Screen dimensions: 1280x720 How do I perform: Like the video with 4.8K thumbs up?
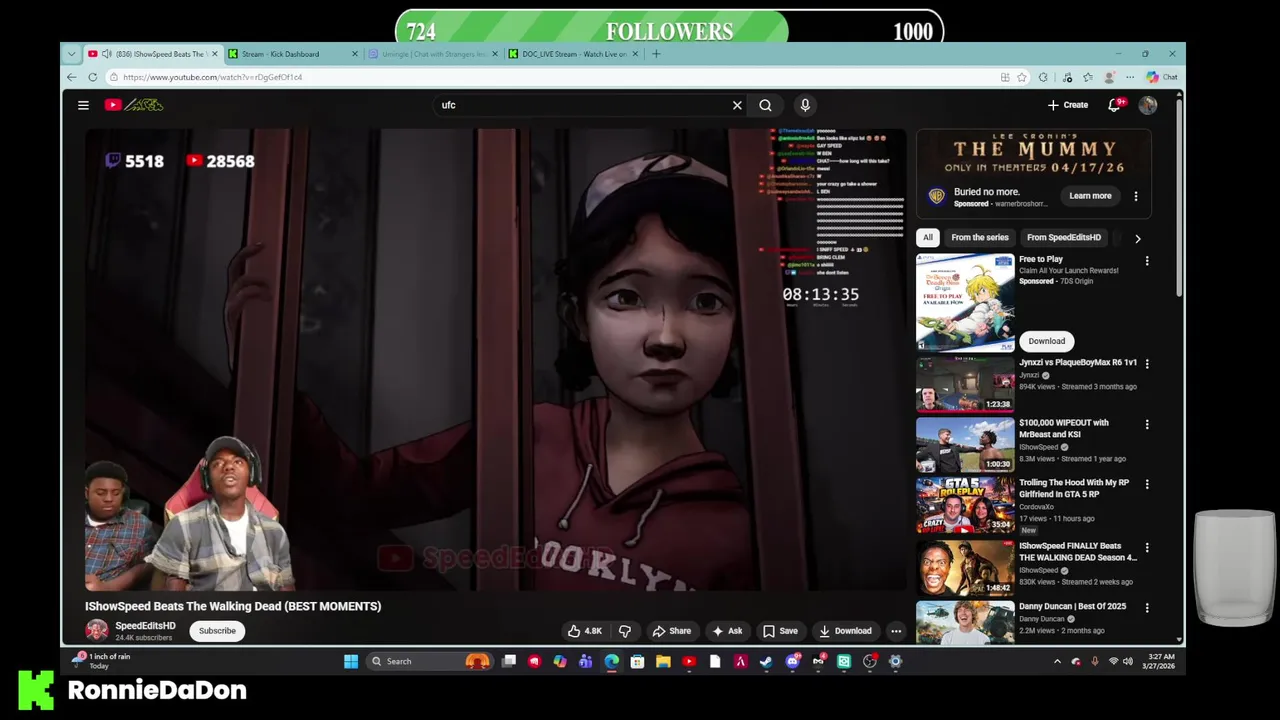pyautogui.click(x=585, y=631)
